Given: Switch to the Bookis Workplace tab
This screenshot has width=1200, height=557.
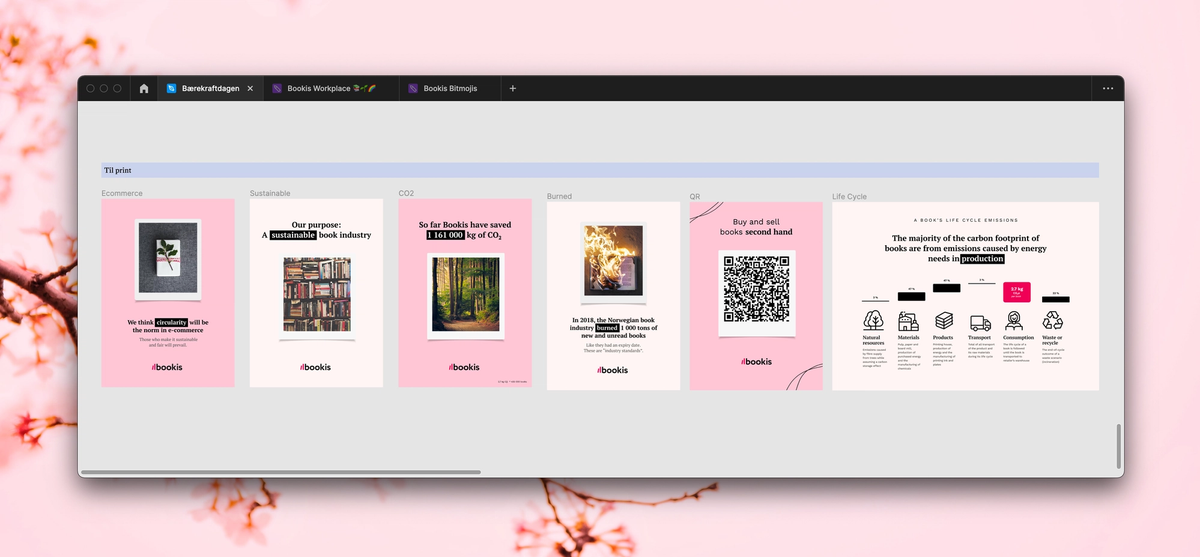Looking at the screenshot, I should [331, 88].
